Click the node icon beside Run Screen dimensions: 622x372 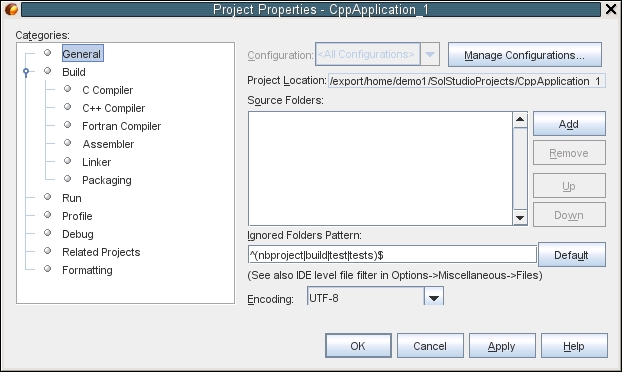(x=48, y=197)
